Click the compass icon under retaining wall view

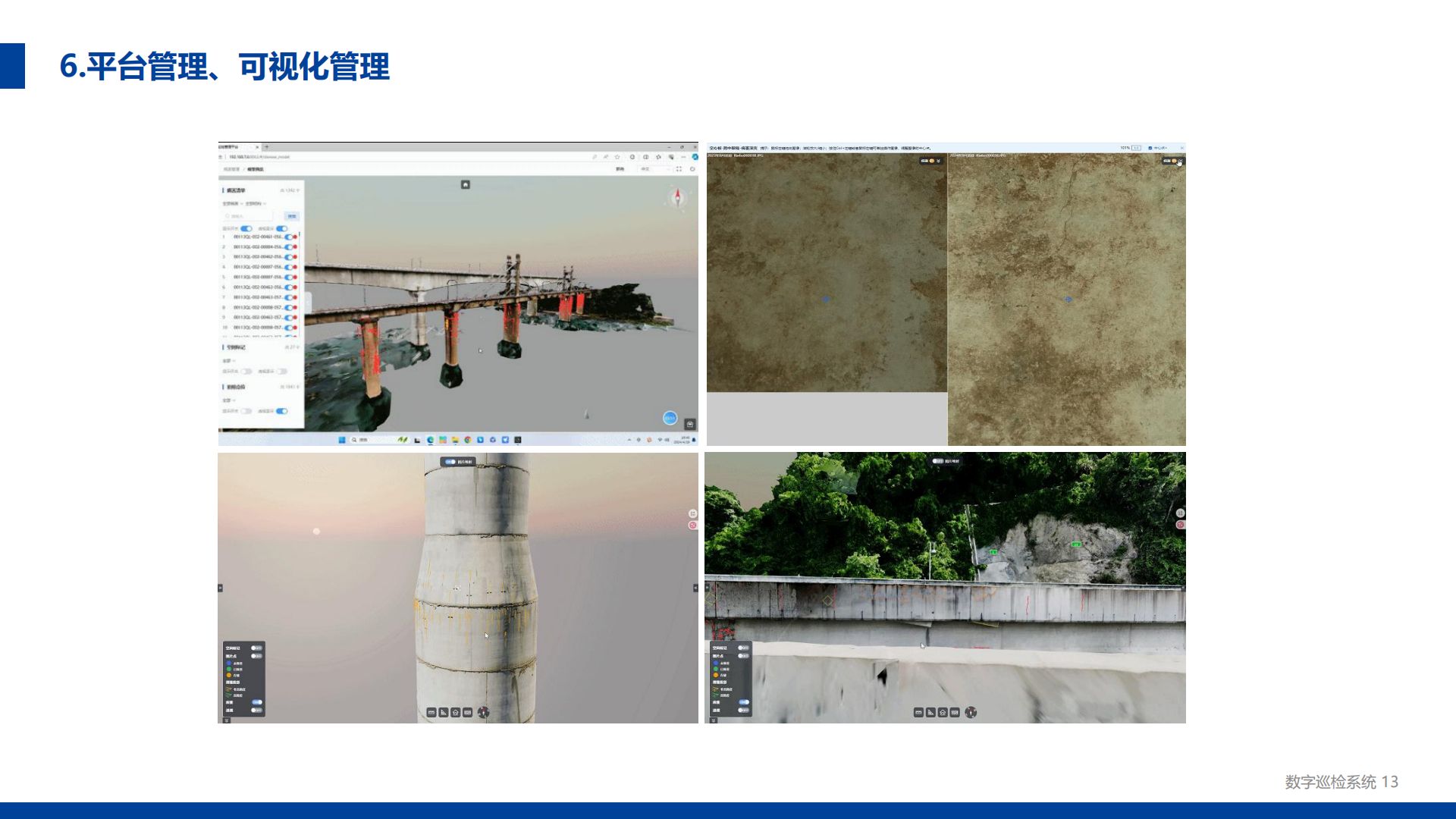(971, 712)
